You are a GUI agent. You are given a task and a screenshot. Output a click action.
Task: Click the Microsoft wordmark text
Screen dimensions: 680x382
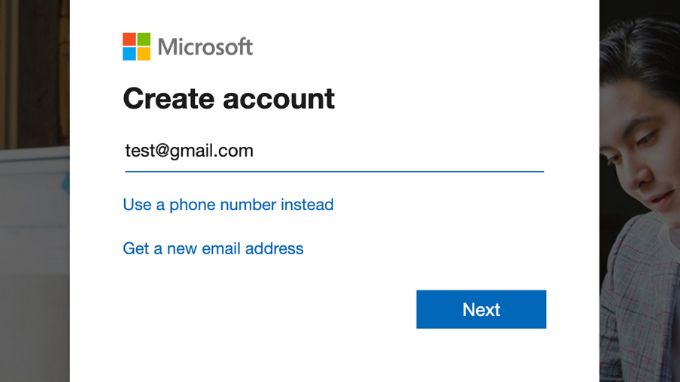point(205,47)
